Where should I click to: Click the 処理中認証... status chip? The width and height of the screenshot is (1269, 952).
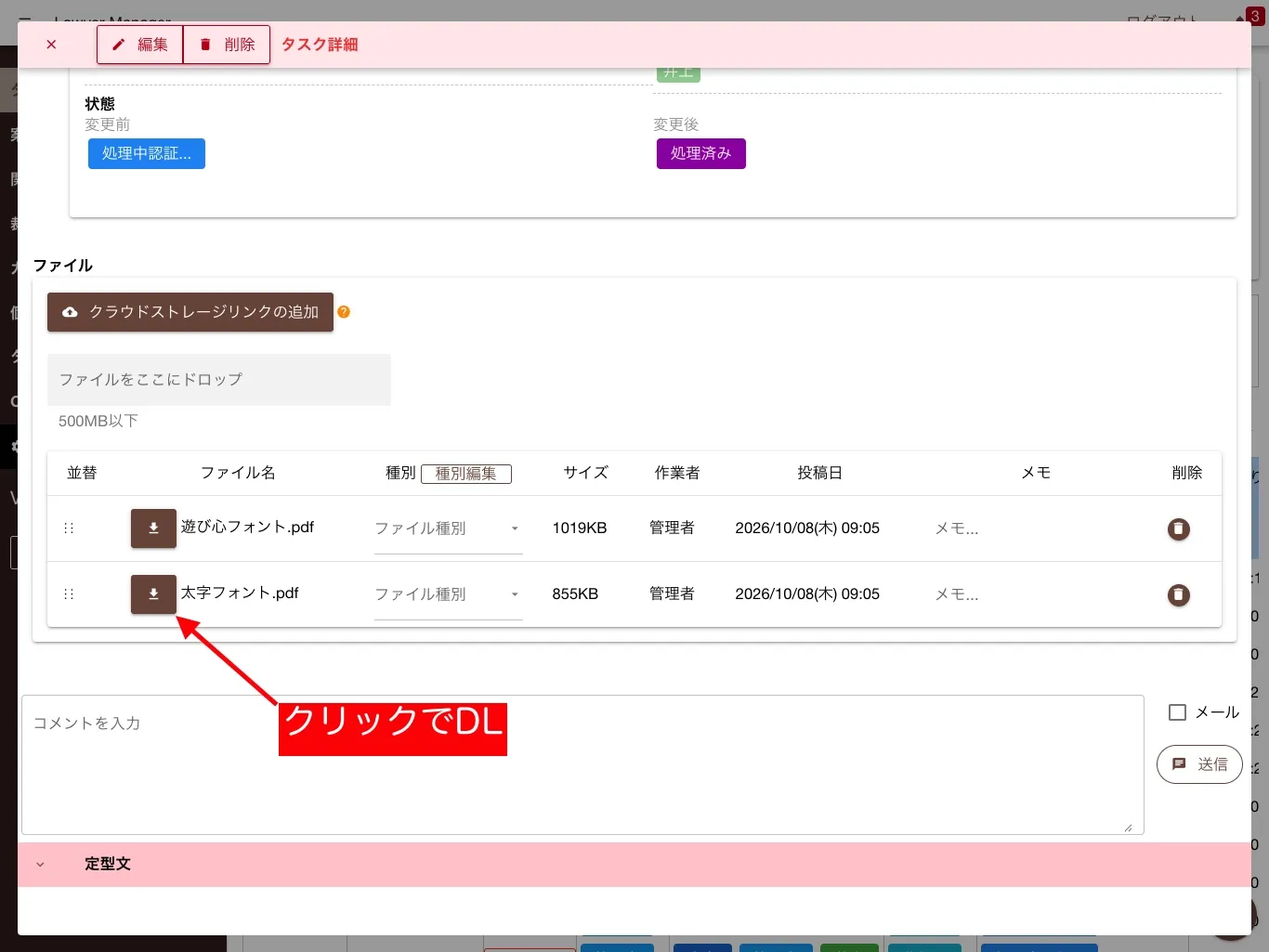(x=147, y=154)
